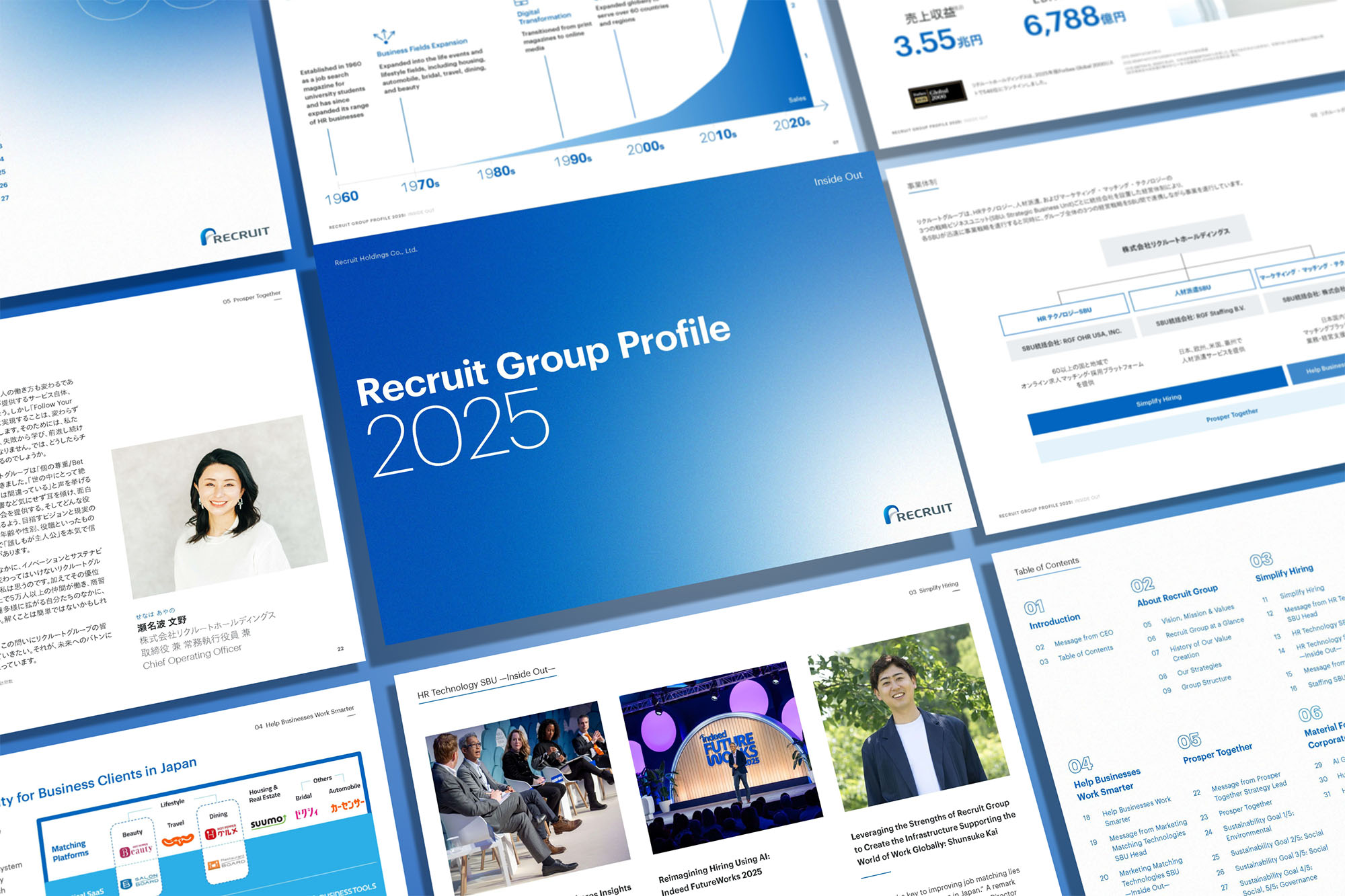Click the Restaurant Board logo
The width and height of the screenshot is (1345, 896).
click(x=225, y=862)
